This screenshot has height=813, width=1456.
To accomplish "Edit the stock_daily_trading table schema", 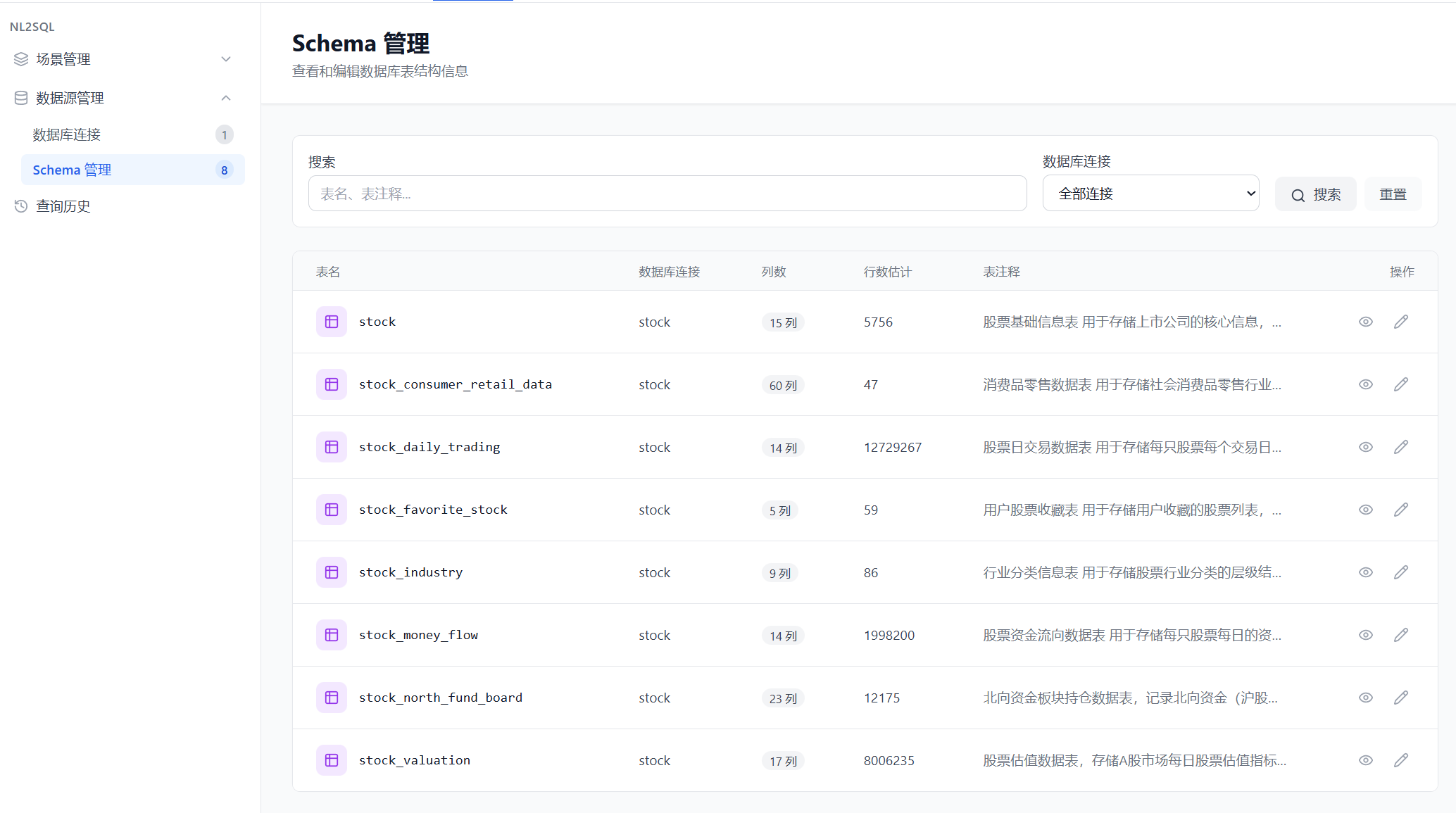I will [x=1401, y=447].
